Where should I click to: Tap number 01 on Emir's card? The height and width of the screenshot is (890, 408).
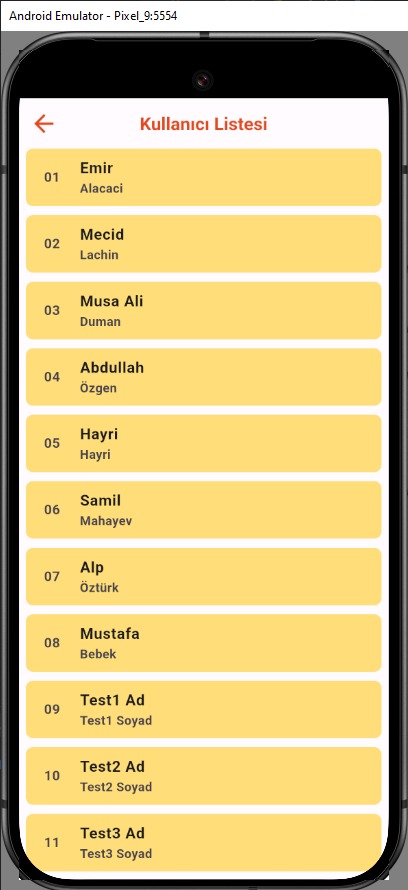click(52, 177)
